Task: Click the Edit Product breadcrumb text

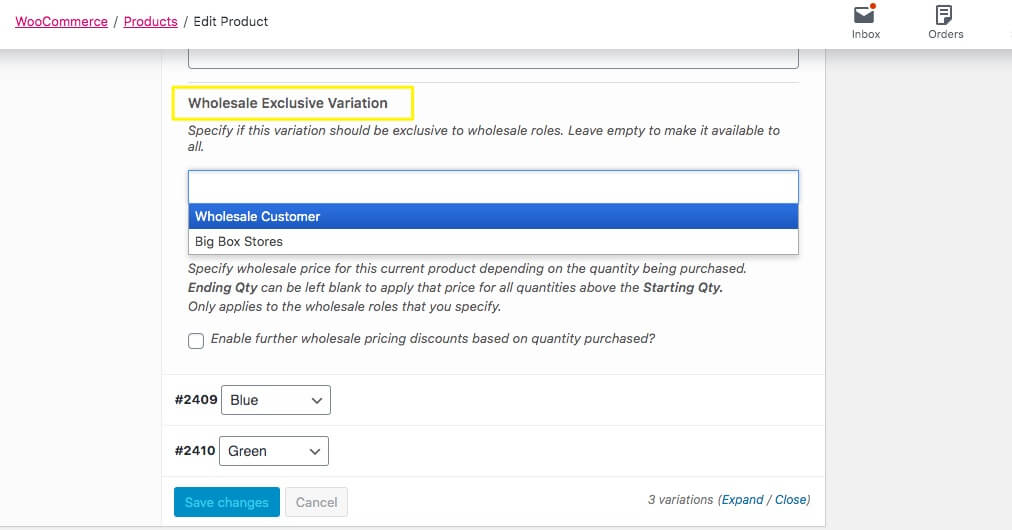Action: [231, 21]
